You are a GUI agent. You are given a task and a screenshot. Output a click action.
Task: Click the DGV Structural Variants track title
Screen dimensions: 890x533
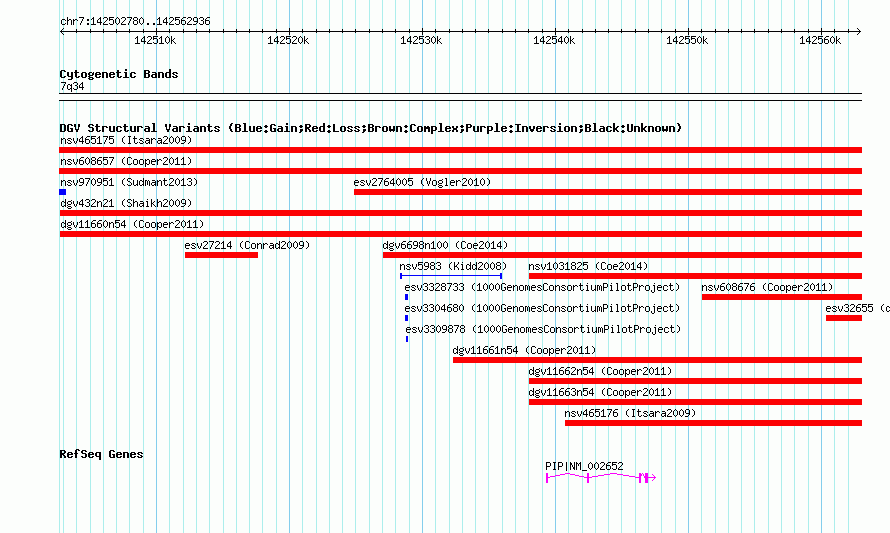point(371,128)
